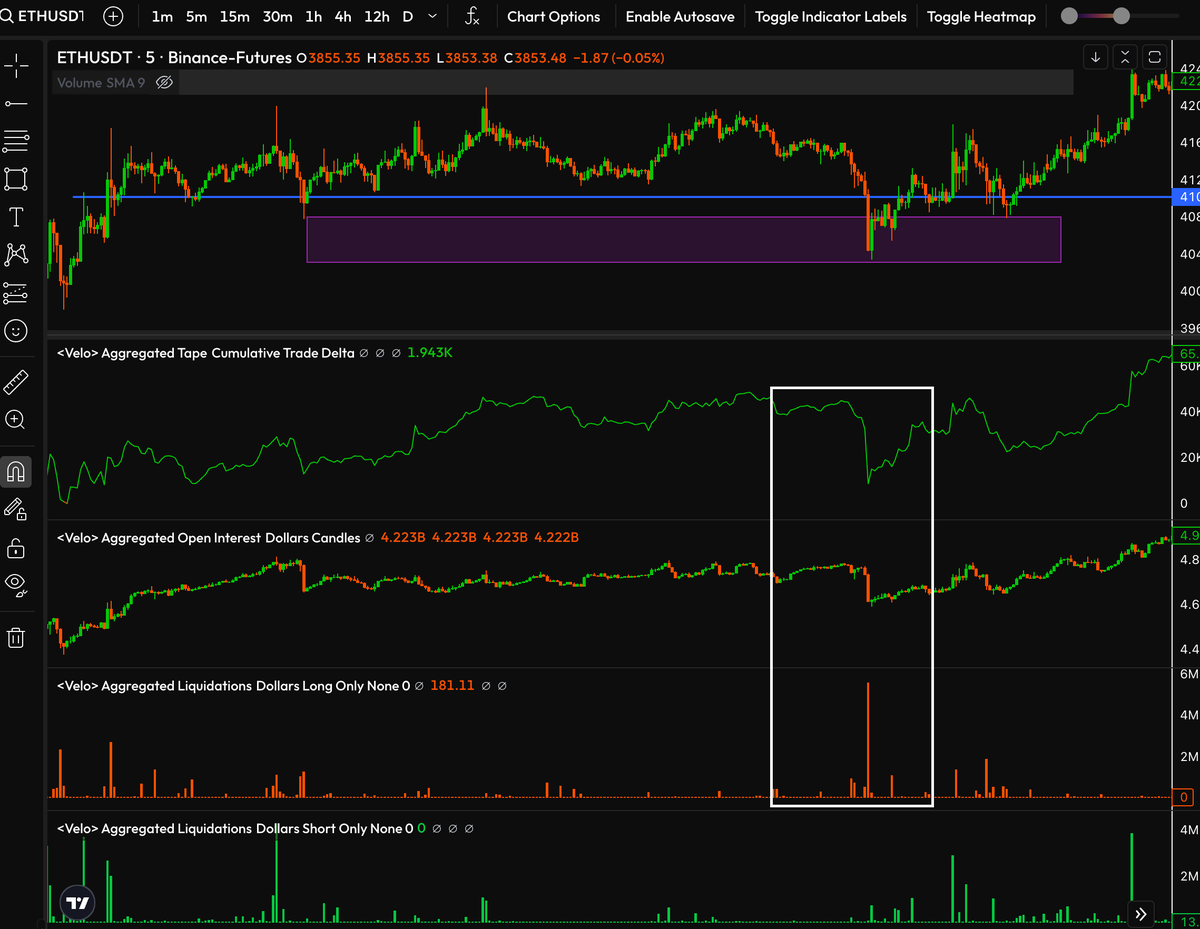Toggle hide all drawings eye in sidebar

pos(16,585)
